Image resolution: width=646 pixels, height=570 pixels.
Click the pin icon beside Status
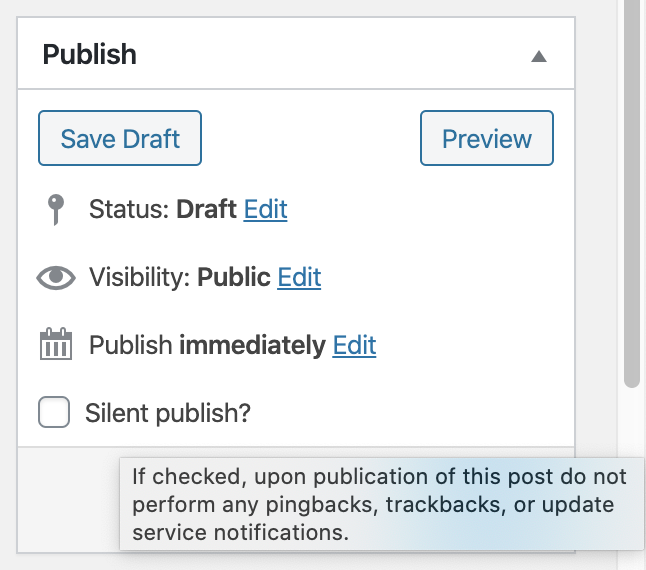pos(56,209)
